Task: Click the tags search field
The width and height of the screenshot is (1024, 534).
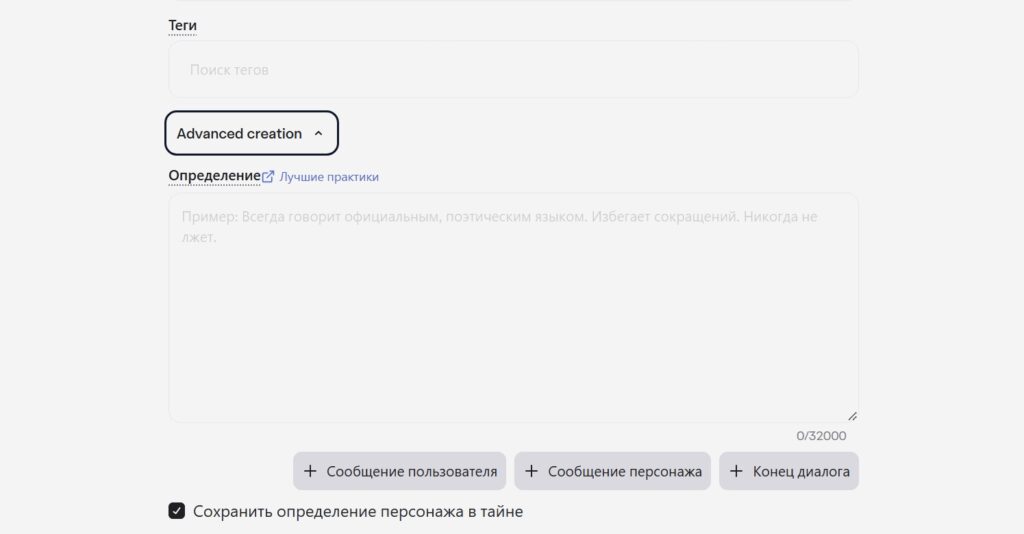Action: tap(513, 70)
